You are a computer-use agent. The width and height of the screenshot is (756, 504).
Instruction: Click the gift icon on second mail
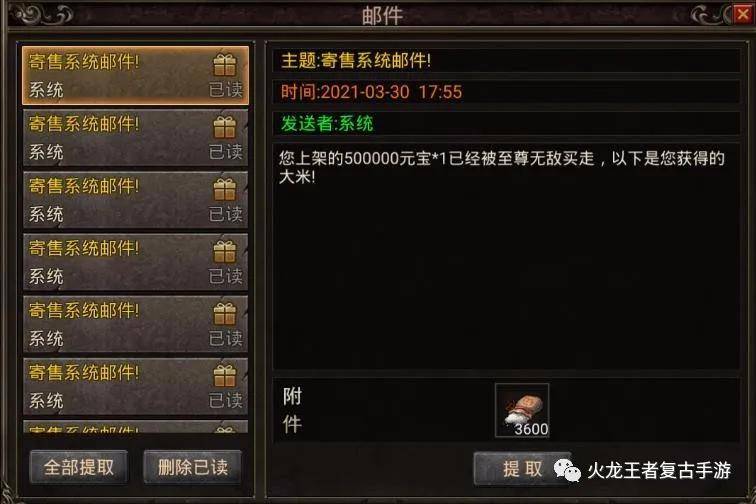pyautogui.click(x=225, y=127)
